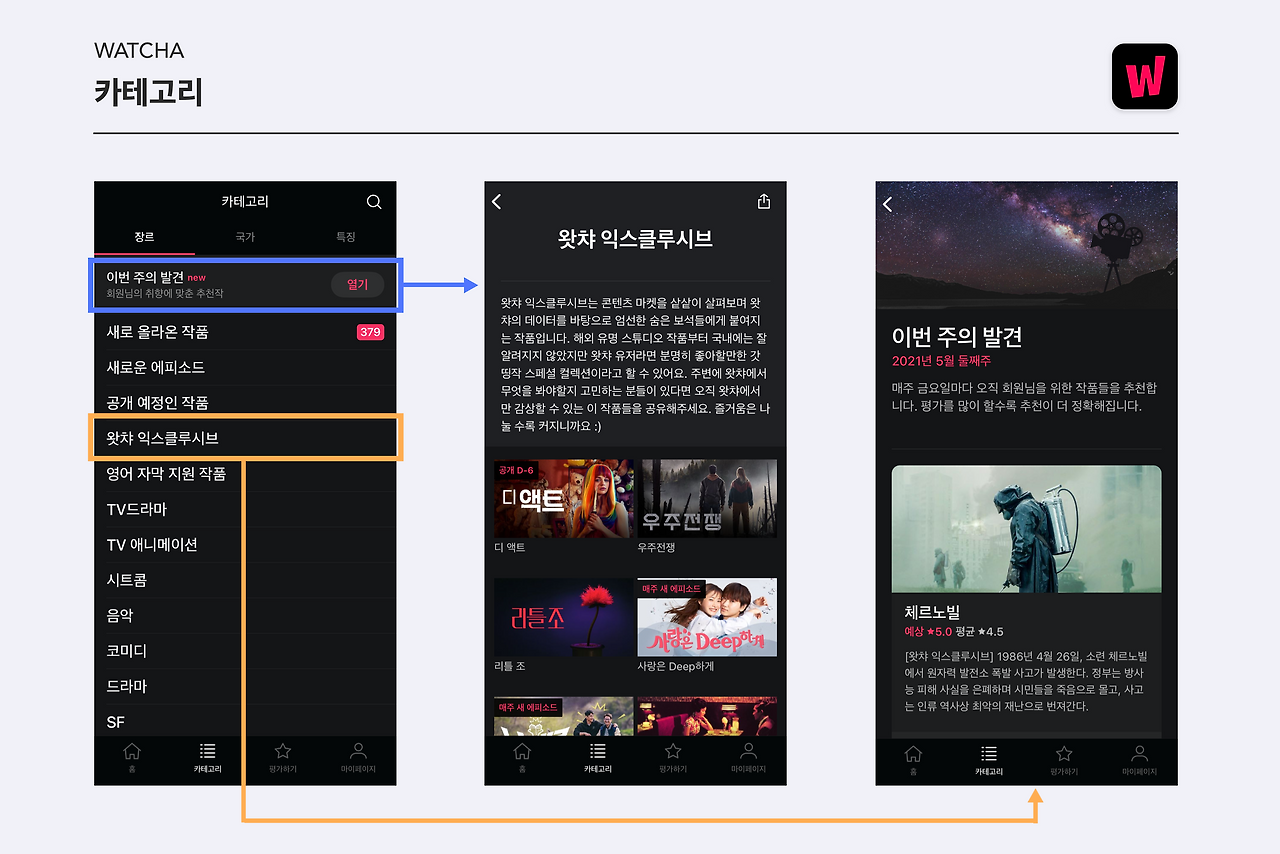1280x854 pixels.
Task: Tap the 사랑은 Deep하게 caption
Action: tap(675, 666)
